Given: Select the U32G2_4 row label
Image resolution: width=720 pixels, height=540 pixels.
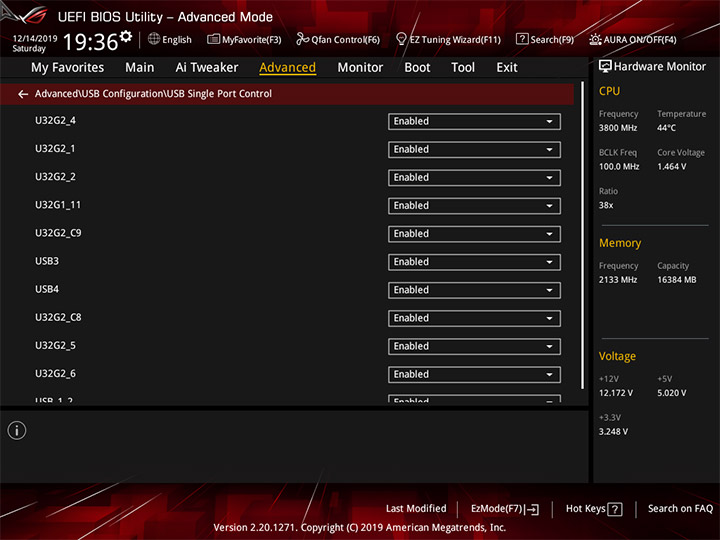Looking at the screenshot, I should click(x=56, y=121).
